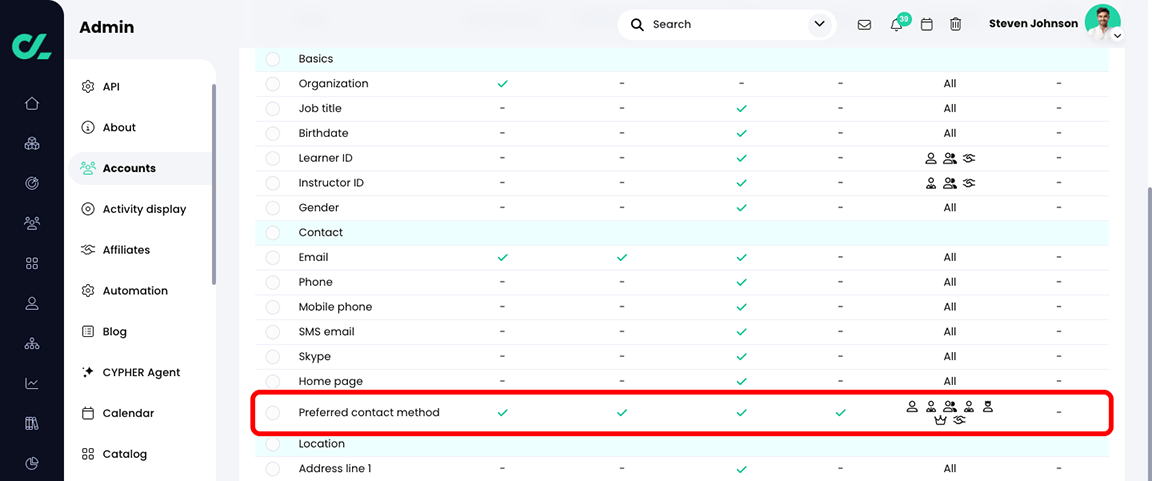Click the crown icon in Preferred contact method row
1152x481 pixels.
click(940, 420)
